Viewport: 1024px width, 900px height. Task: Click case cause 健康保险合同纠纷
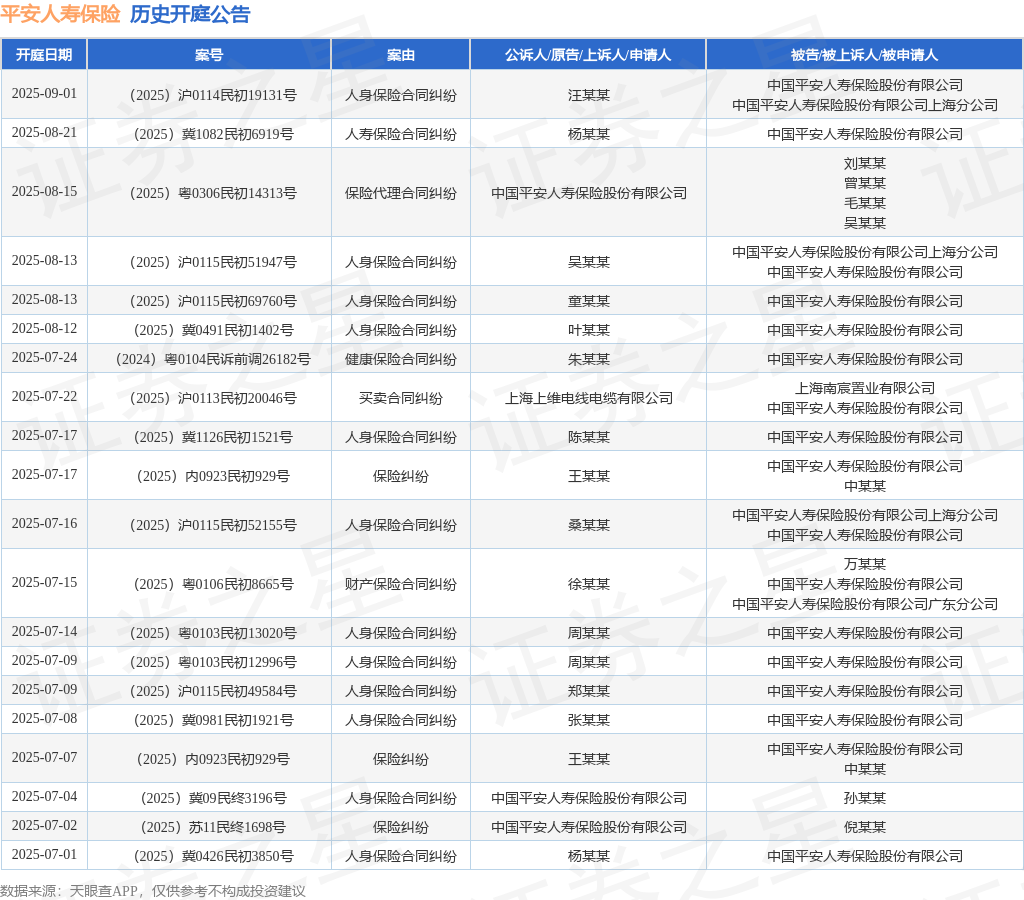click(400, 359)
